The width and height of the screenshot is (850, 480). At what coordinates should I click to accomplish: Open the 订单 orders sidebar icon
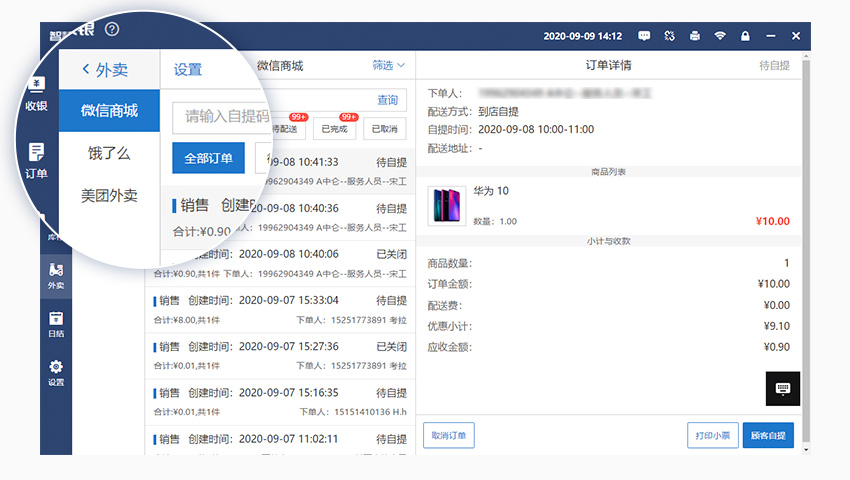point(37,158)
